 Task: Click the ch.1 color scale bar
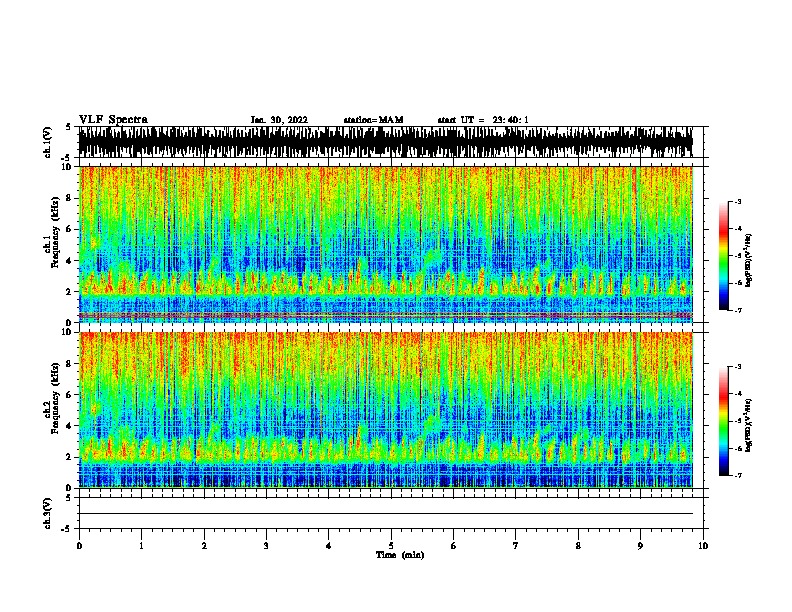tap(724, 256)
